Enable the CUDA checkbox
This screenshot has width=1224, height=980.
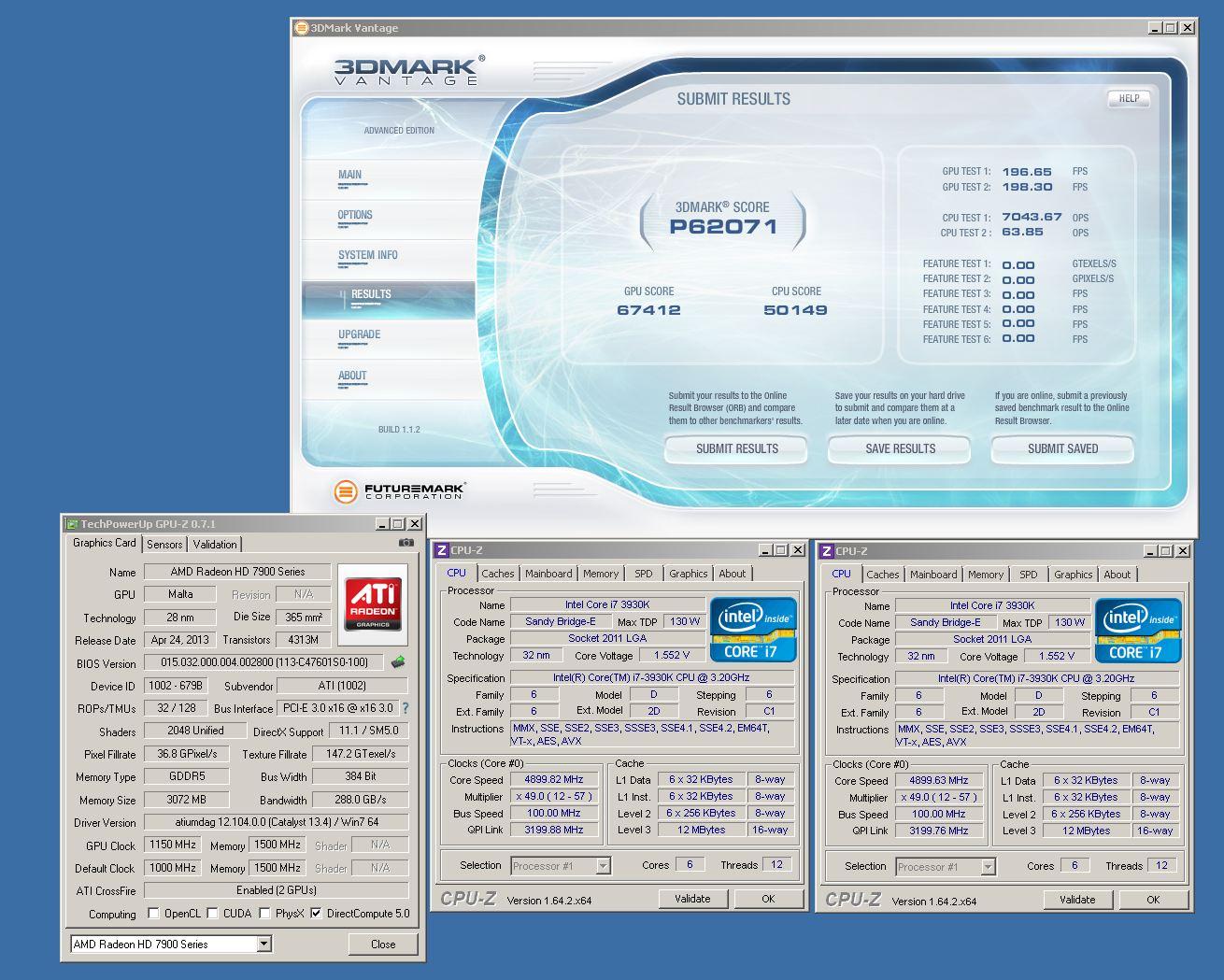point(213,914)
